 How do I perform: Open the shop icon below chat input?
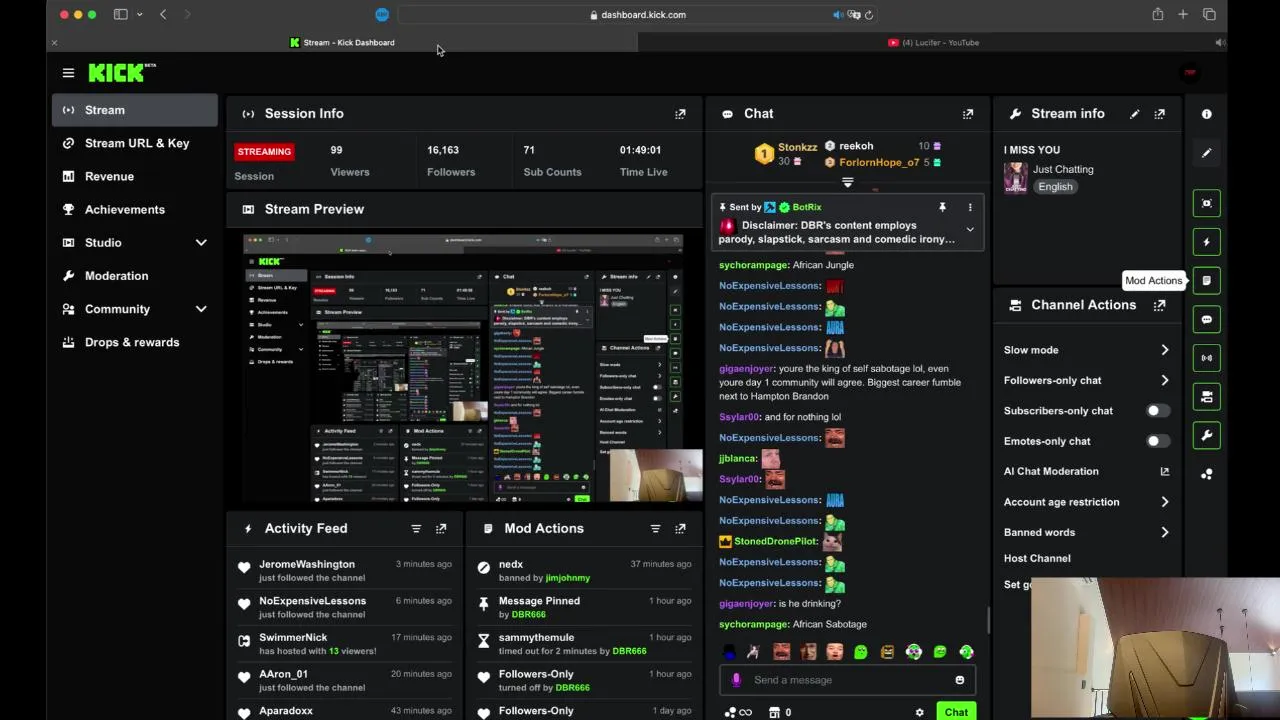[774, 712]
